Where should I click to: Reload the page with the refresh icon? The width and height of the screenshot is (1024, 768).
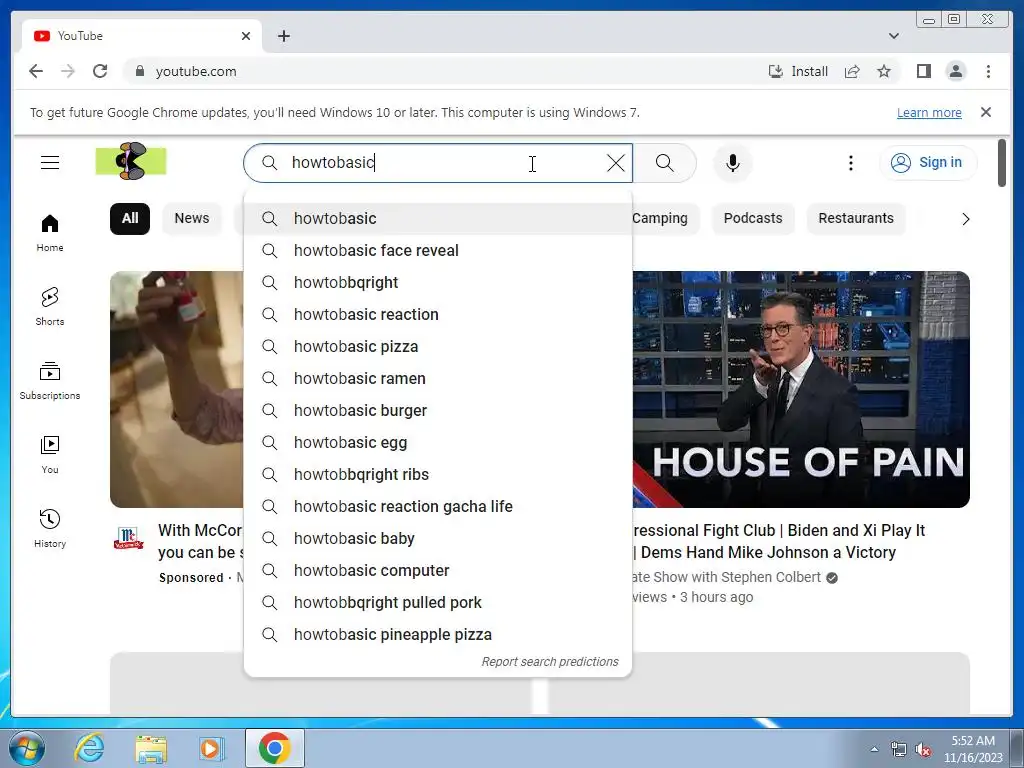coord(100,71)
